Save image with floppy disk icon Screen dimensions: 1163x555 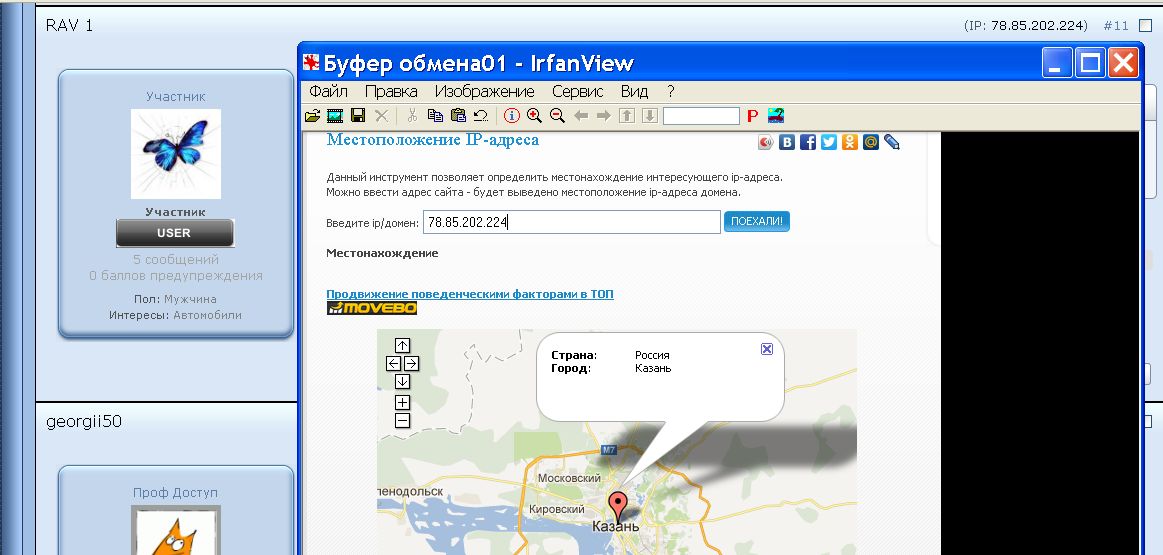click(358, 116)
